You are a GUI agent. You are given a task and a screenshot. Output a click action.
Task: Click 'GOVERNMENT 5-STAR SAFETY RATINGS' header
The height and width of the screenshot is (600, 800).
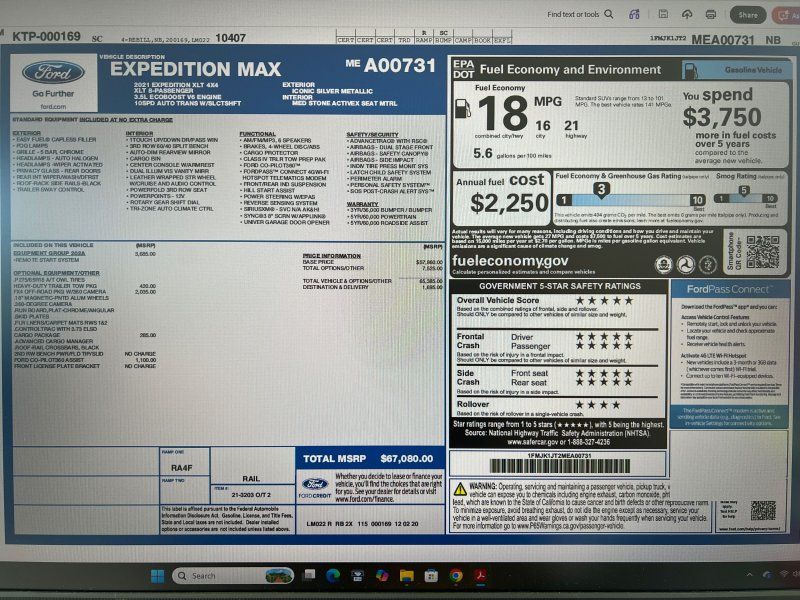click(559, 286)
